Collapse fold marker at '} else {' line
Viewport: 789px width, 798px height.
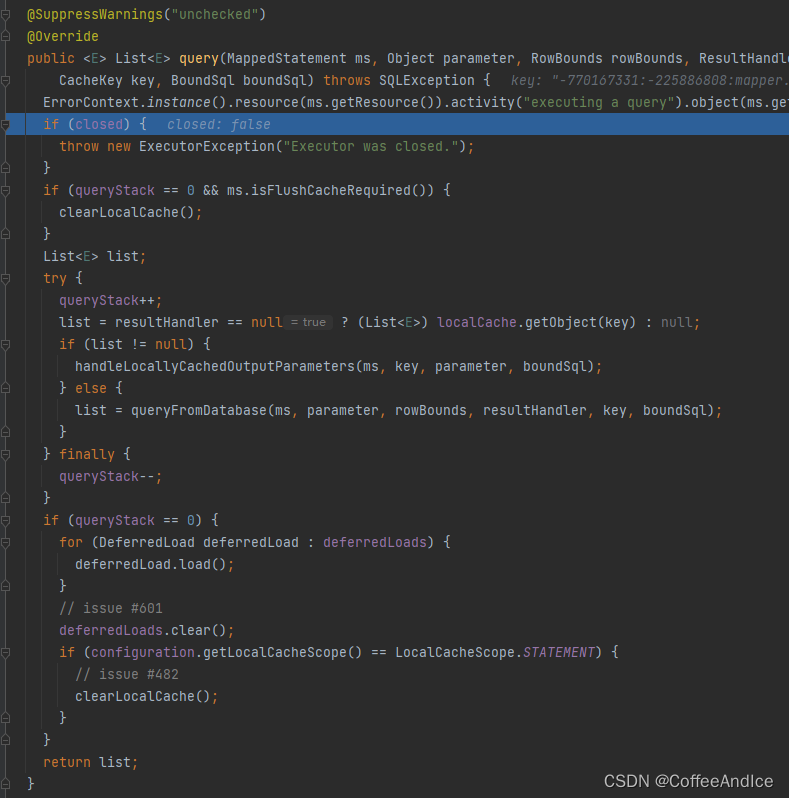pyautogui.click(x=6, y=389)
